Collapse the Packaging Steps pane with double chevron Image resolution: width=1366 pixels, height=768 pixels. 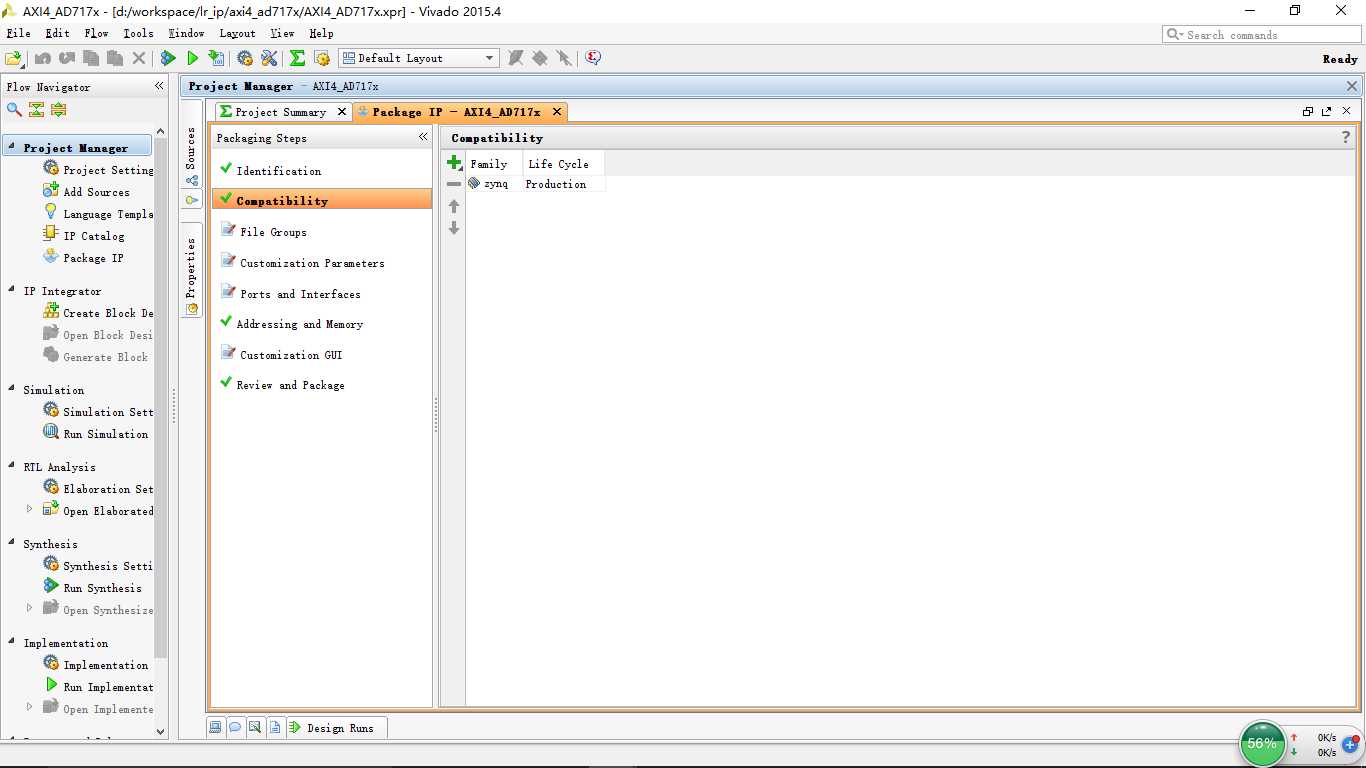point(423,137)
